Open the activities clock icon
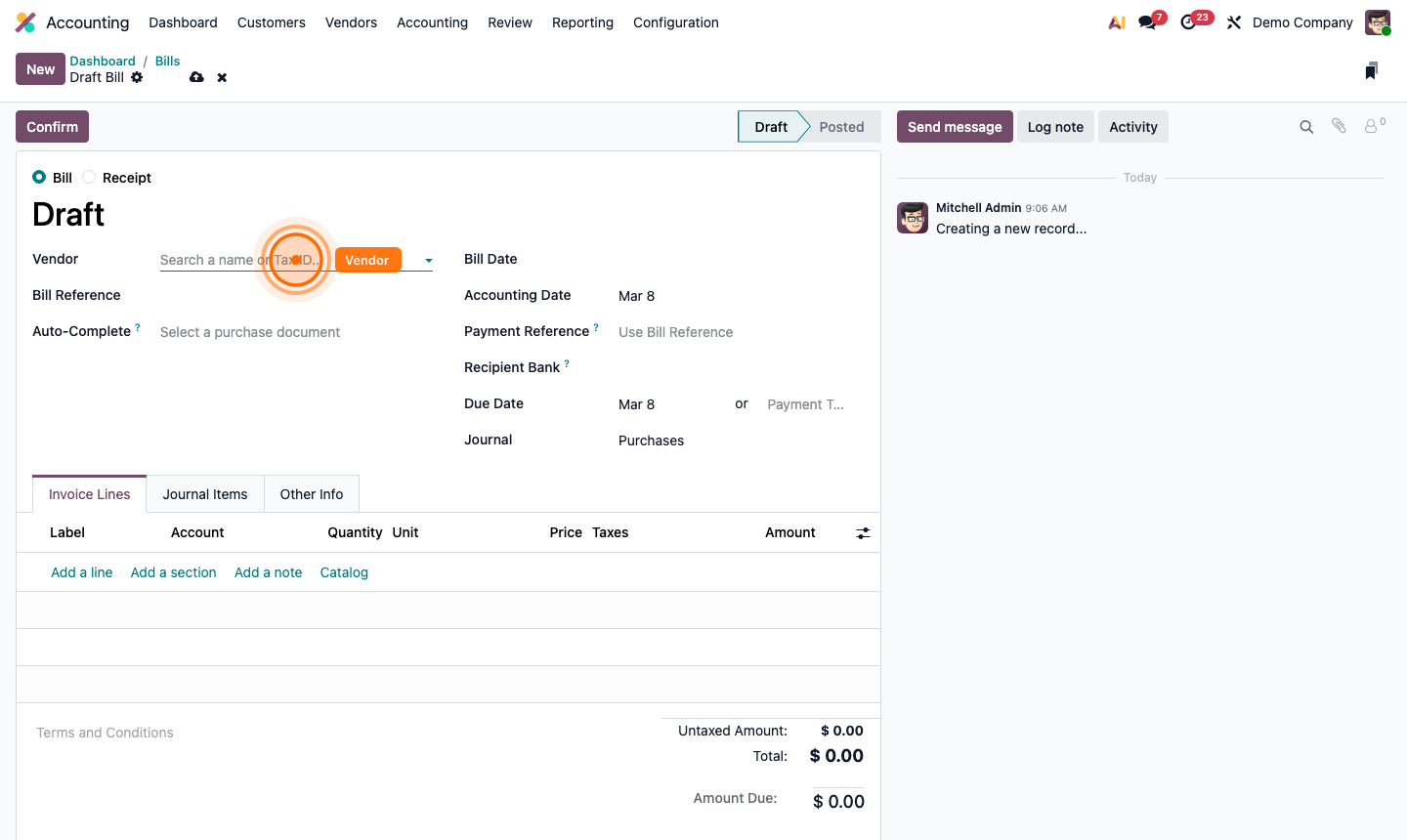Viewport: 1407px width, 840px height. (x=1189, y=21)
